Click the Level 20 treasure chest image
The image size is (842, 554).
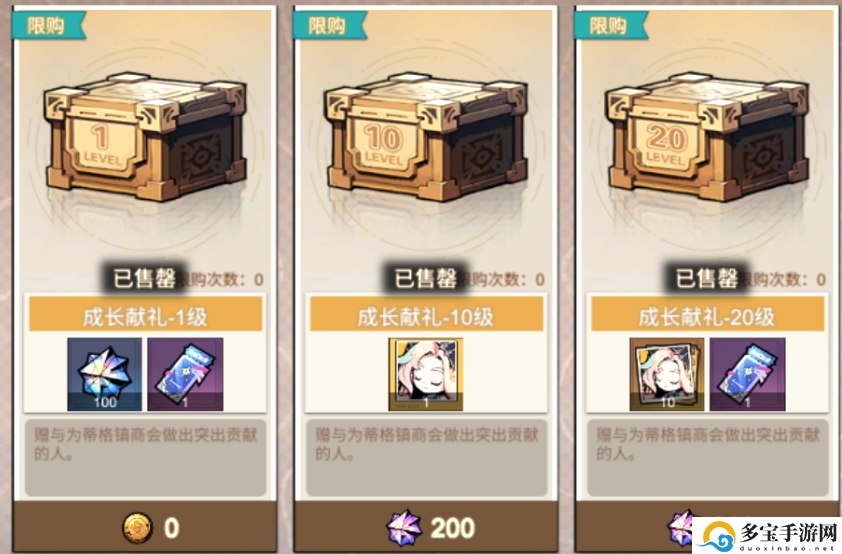707,137
